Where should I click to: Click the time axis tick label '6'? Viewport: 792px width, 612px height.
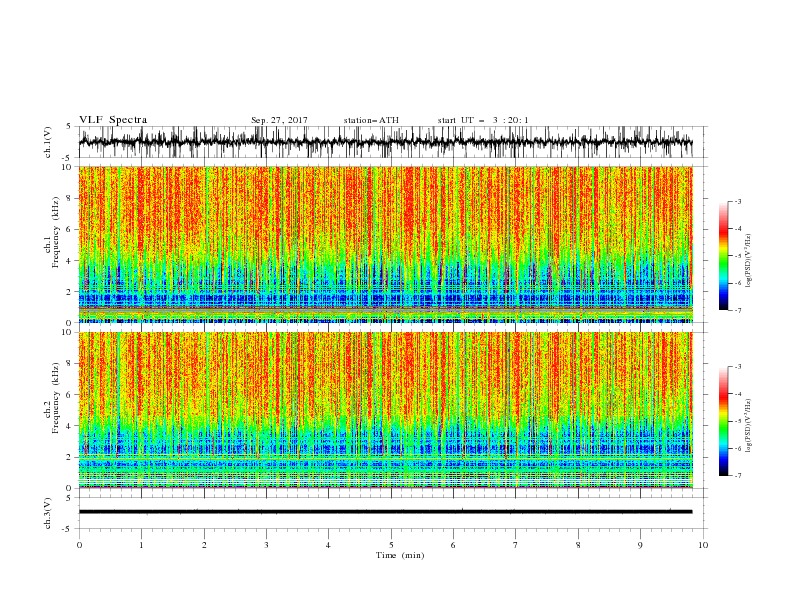point(453,545)
